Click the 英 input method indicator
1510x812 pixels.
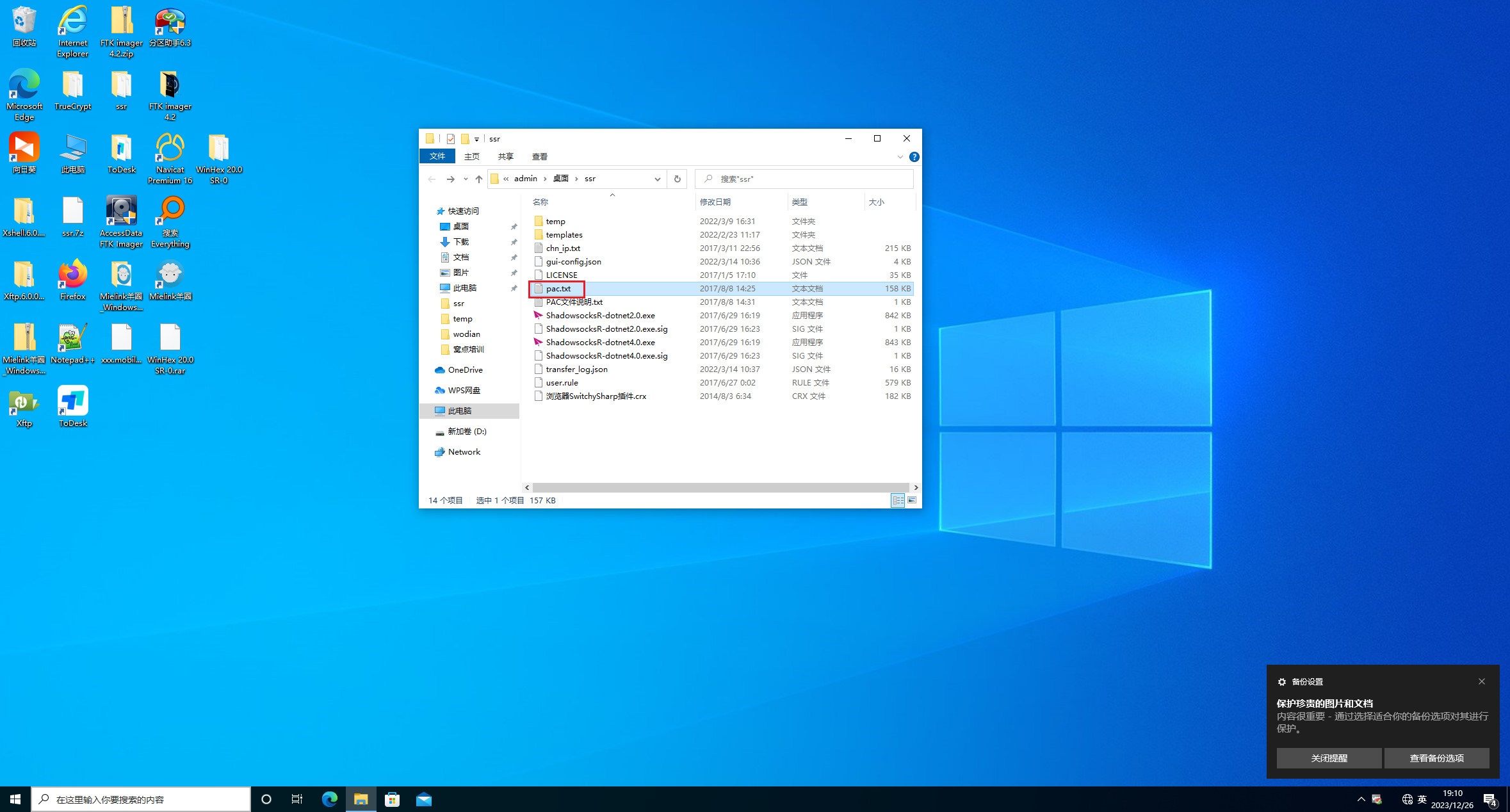(1422, 799)
